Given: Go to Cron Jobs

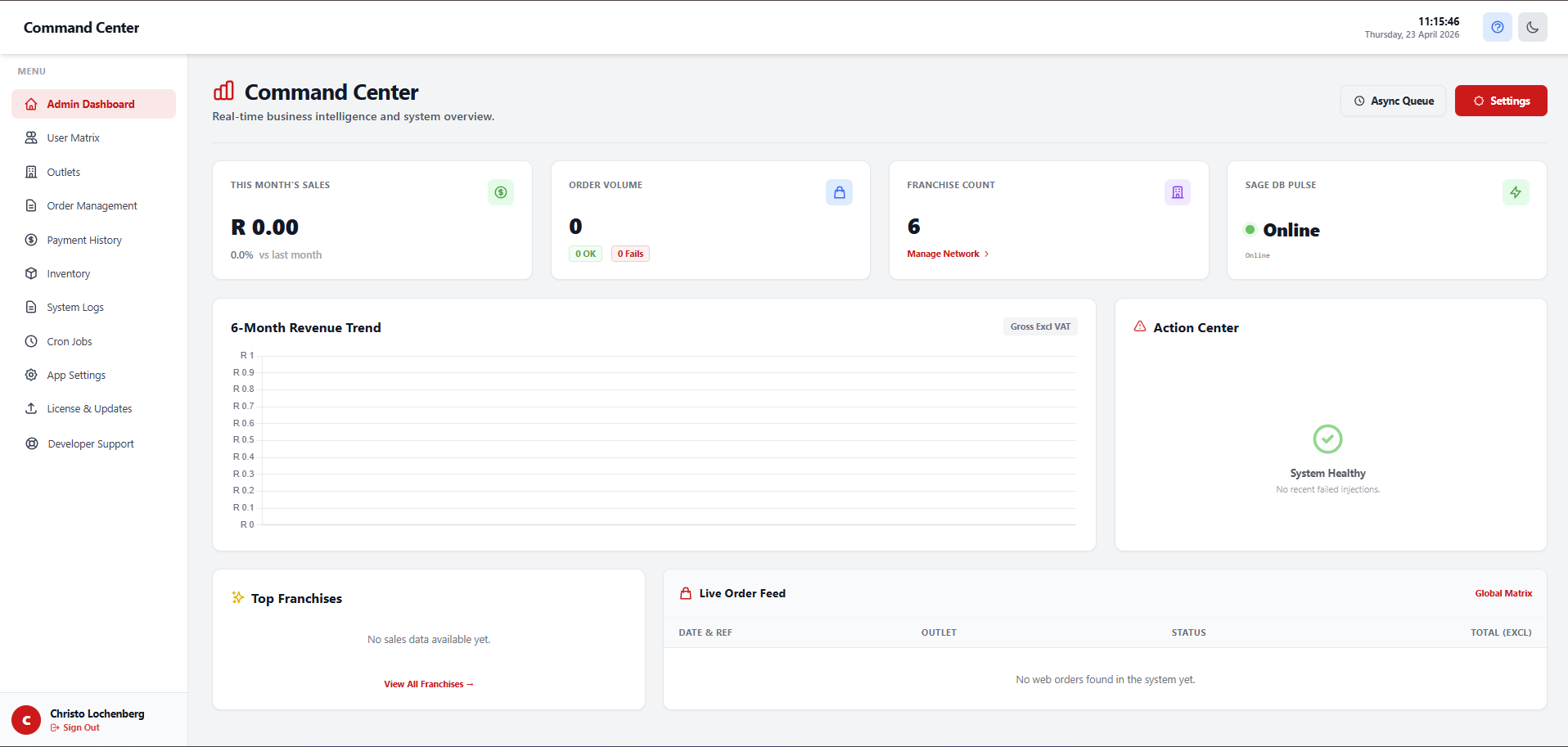Looking at the screenshot, I should click(93, 341).
